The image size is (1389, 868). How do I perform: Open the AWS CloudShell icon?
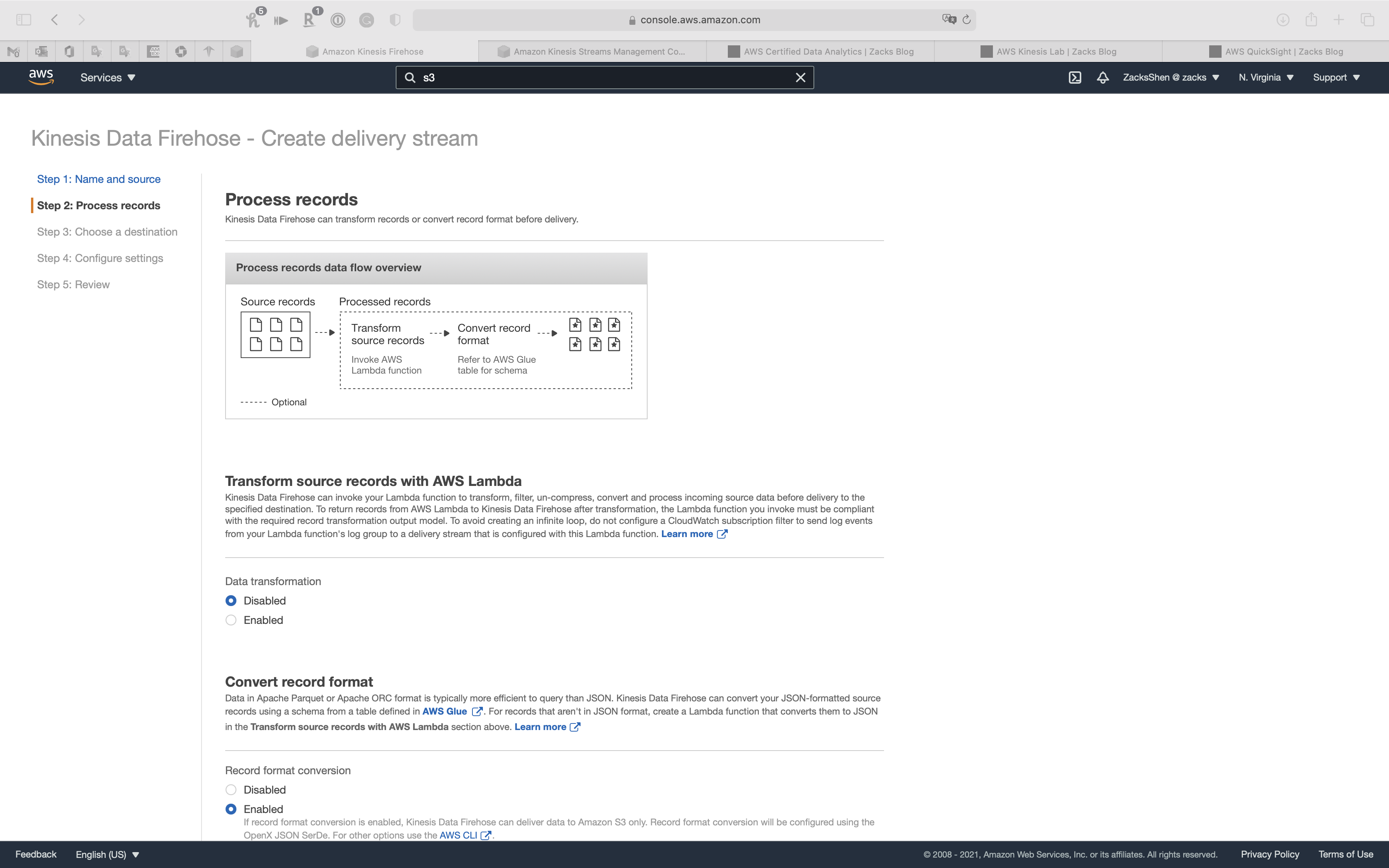1074,77
